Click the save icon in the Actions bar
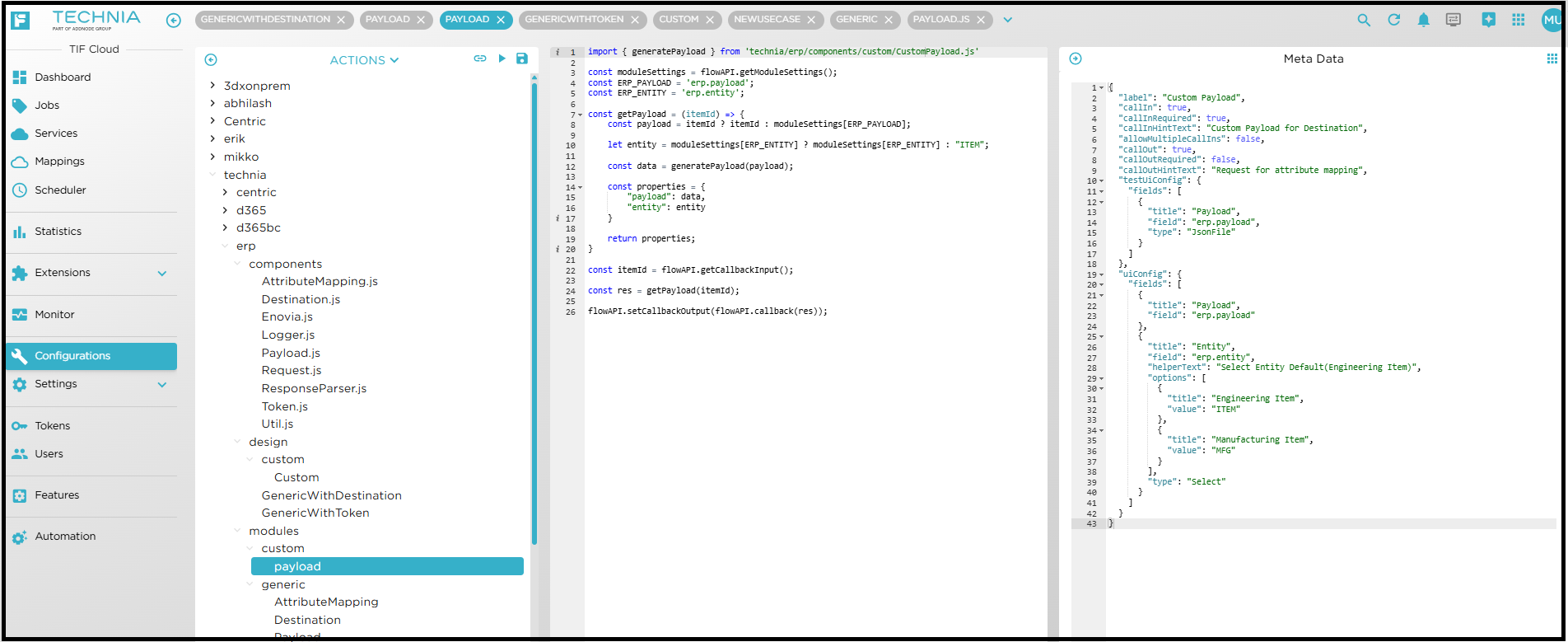 (x=521, y=59)
